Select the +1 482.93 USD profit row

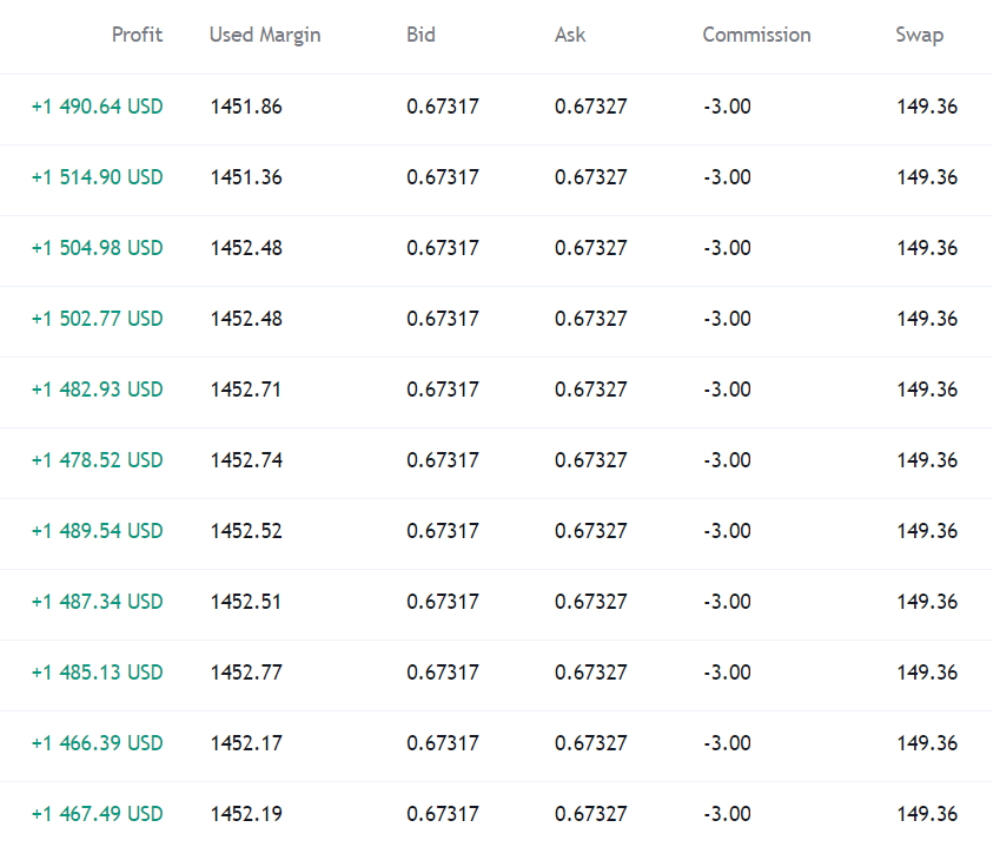click(97, 390)
